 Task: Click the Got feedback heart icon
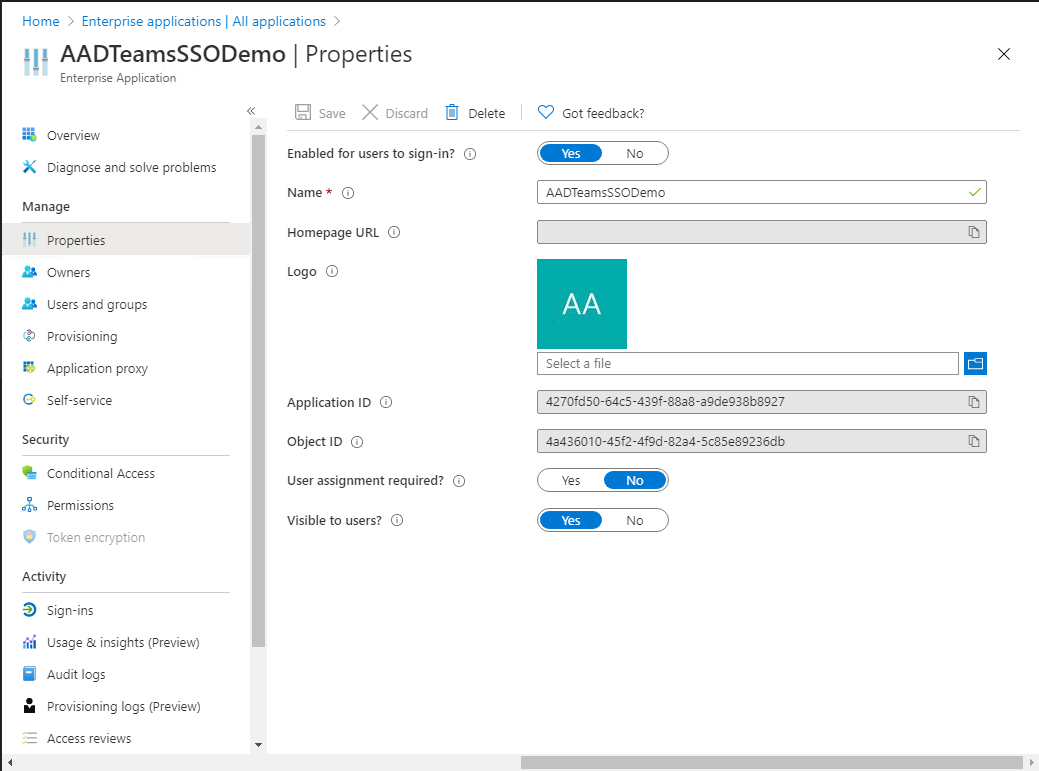[545, 112]
